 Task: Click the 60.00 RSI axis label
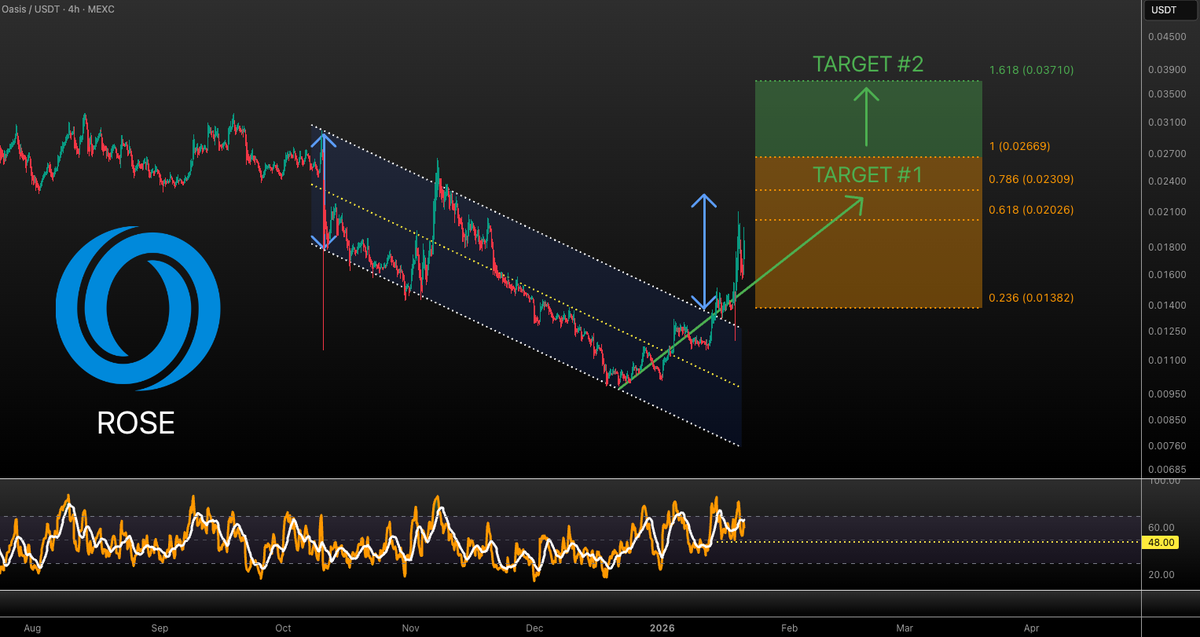[x=1161, y=527]
